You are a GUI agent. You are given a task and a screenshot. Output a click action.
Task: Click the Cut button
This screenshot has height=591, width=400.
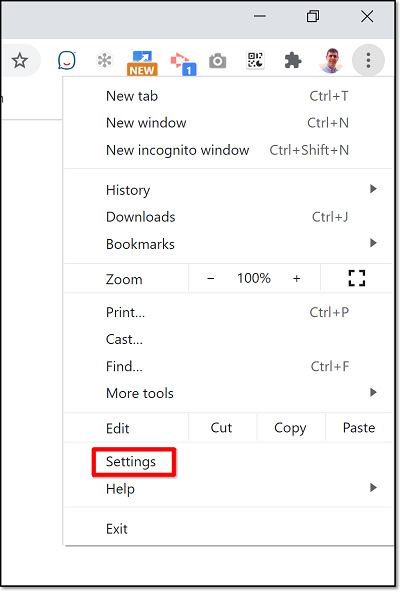click(x=222, y=428)
